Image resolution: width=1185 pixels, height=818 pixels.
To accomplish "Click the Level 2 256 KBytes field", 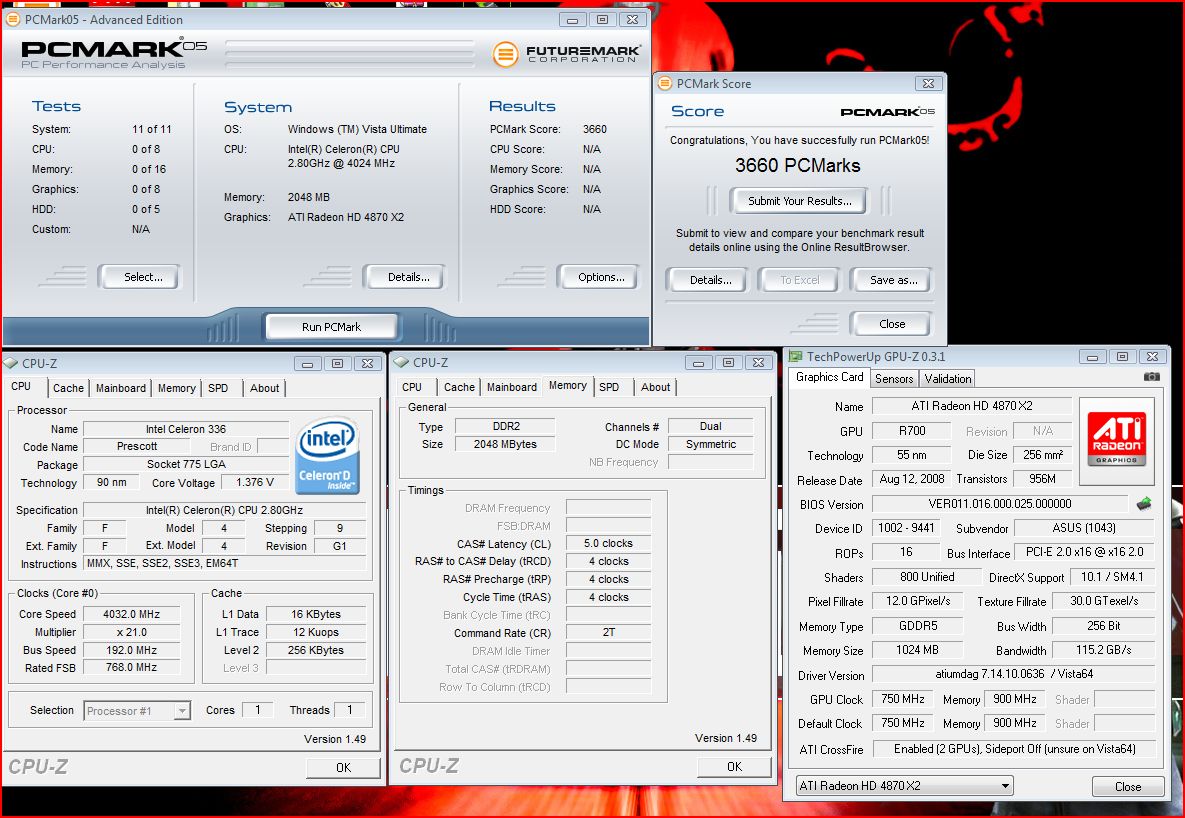I will click(316, 649).
